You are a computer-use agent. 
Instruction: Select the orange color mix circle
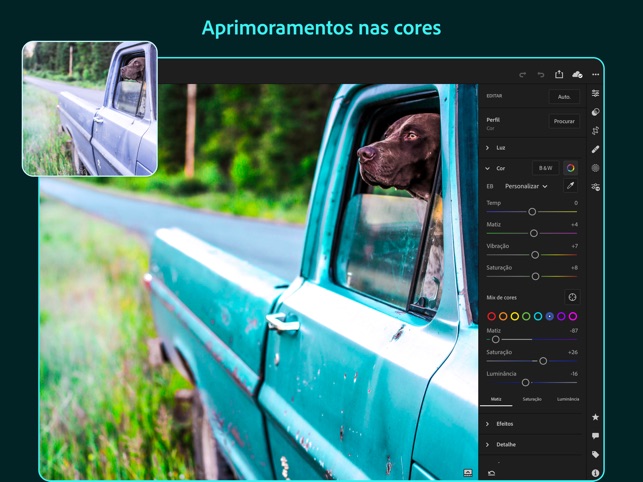pyautogui.click(x=503, y=316)
